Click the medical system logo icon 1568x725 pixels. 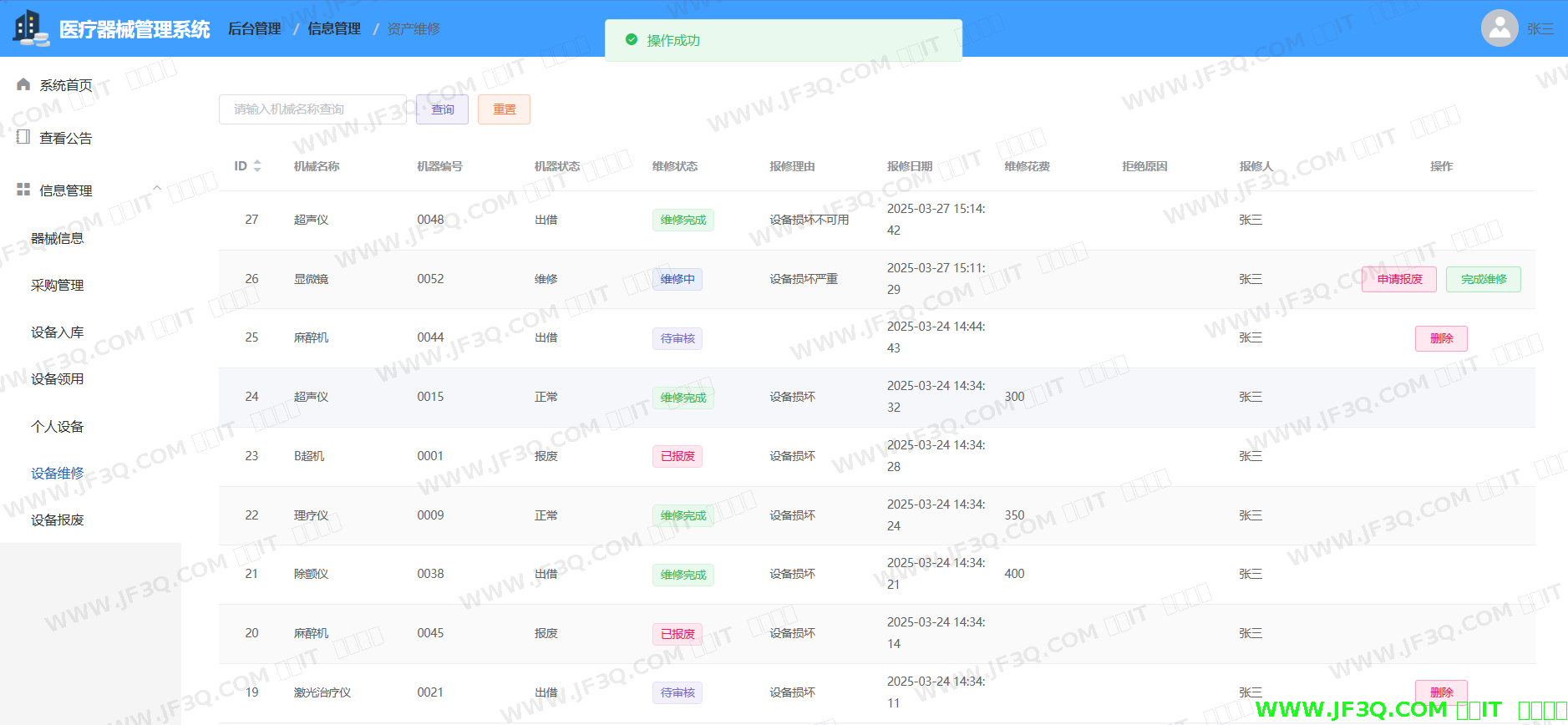coord(30,28)
